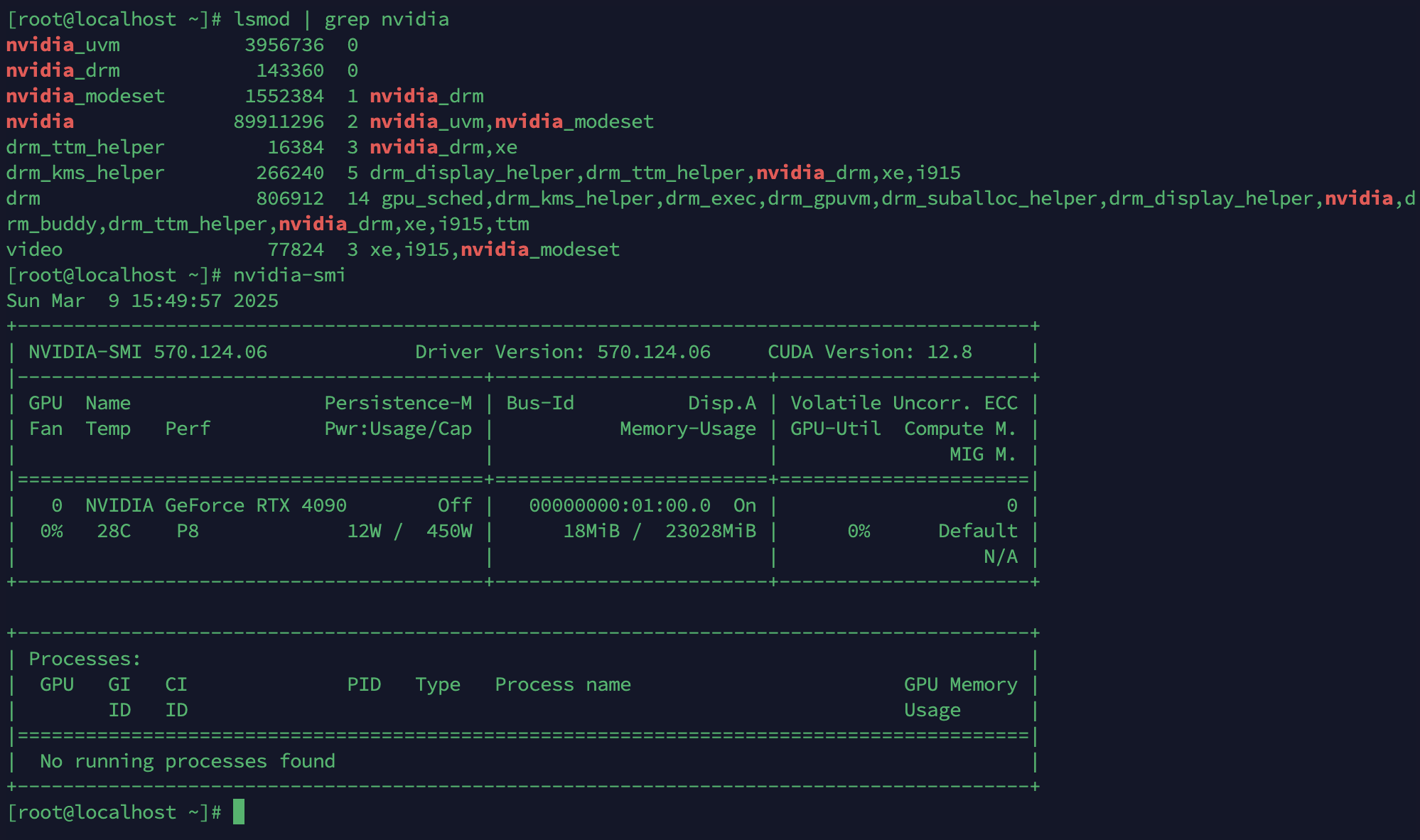Click the performance state P8
The height and width of the screenshot is (840, 1420).
click(x=188, y=531)
